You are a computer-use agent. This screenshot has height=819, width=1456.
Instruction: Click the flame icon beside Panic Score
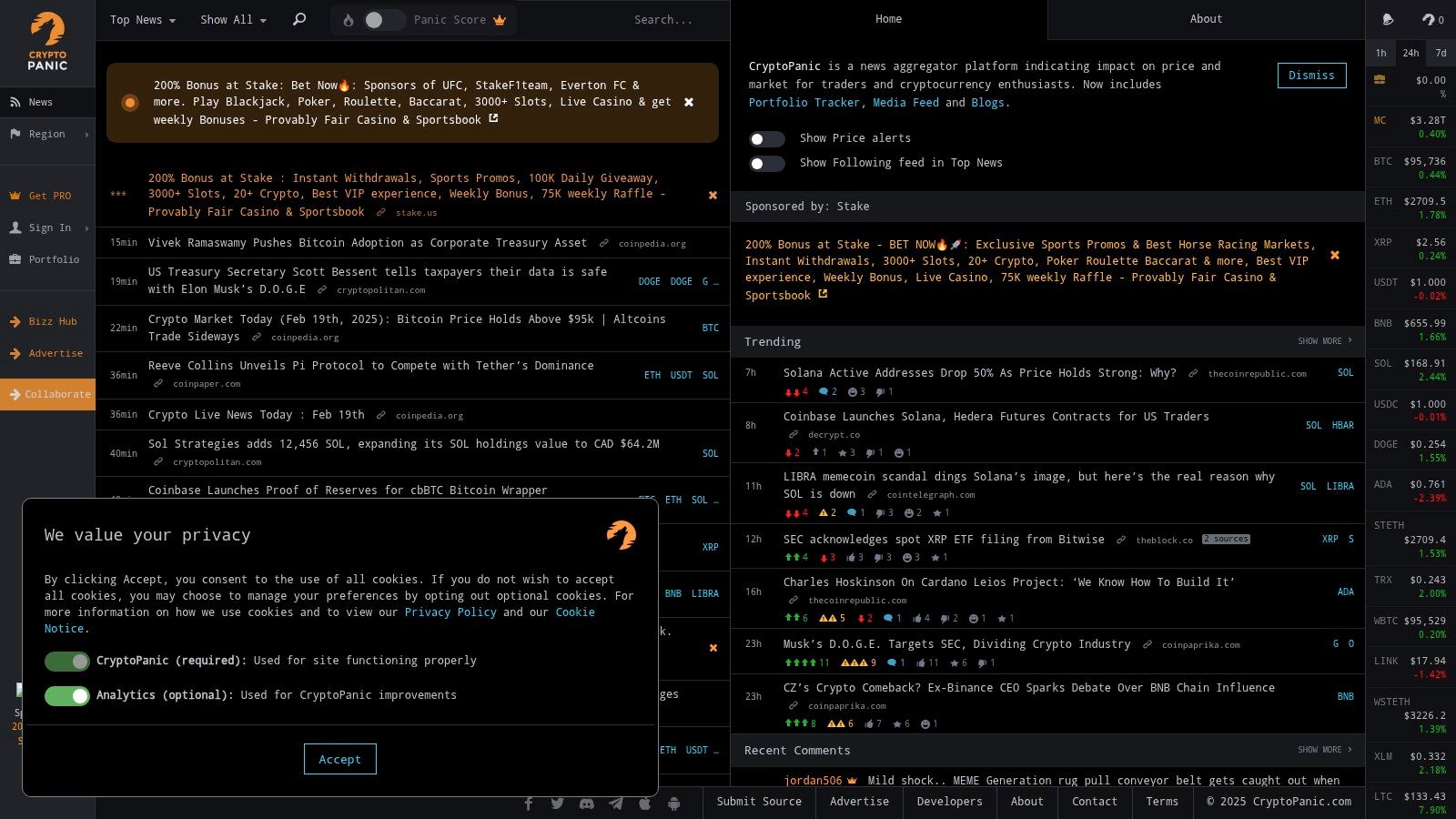(348, 20)
